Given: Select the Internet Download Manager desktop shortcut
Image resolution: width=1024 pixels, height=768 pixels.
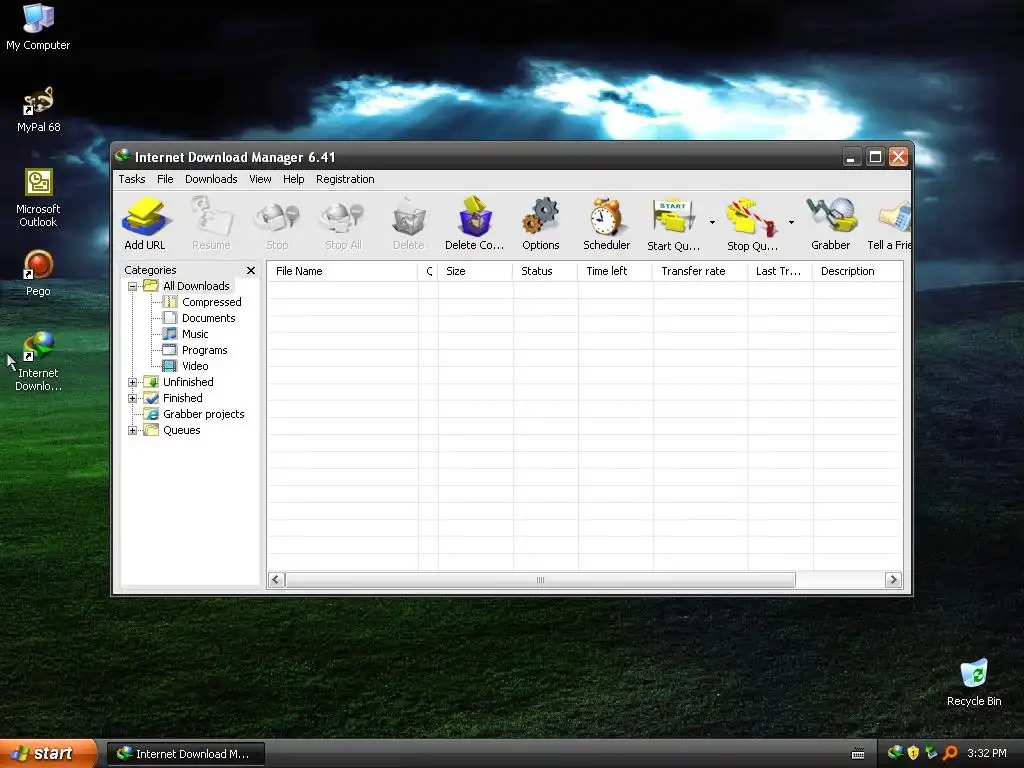Looking at the screenshot, I should [38, 362].
